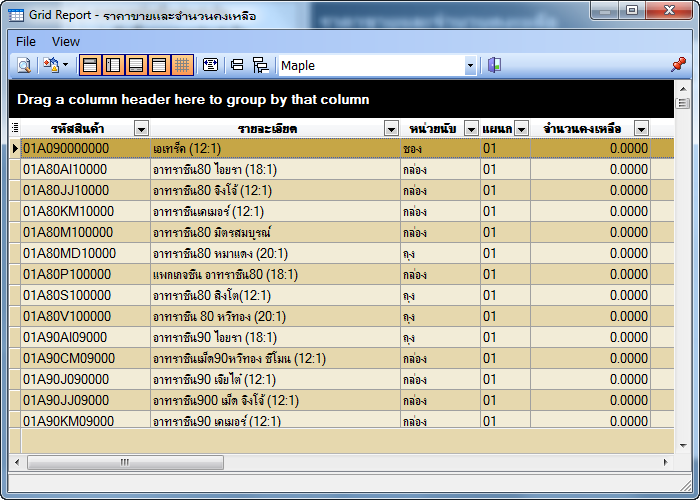Viewport: 700px width, 500px height.
Task: Click the fit columns width icon
Action: pyautogui.click(x=210, y=65)
